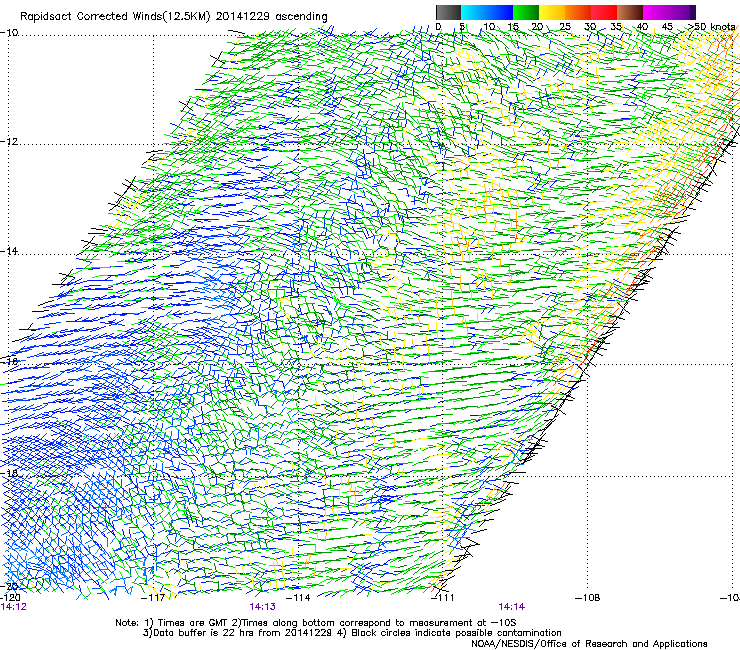Click the 14:12 time label

tap(14, 607)
